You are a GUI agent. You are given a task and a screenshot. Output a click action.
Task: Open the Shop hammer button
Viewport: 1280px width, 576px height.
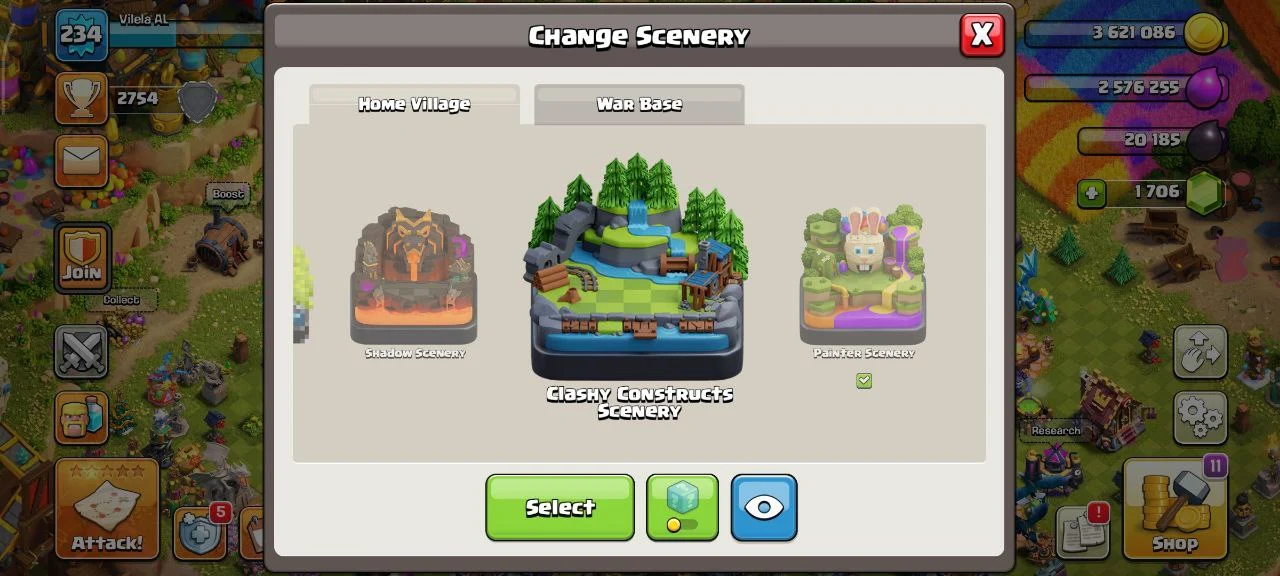[1175, 509]
